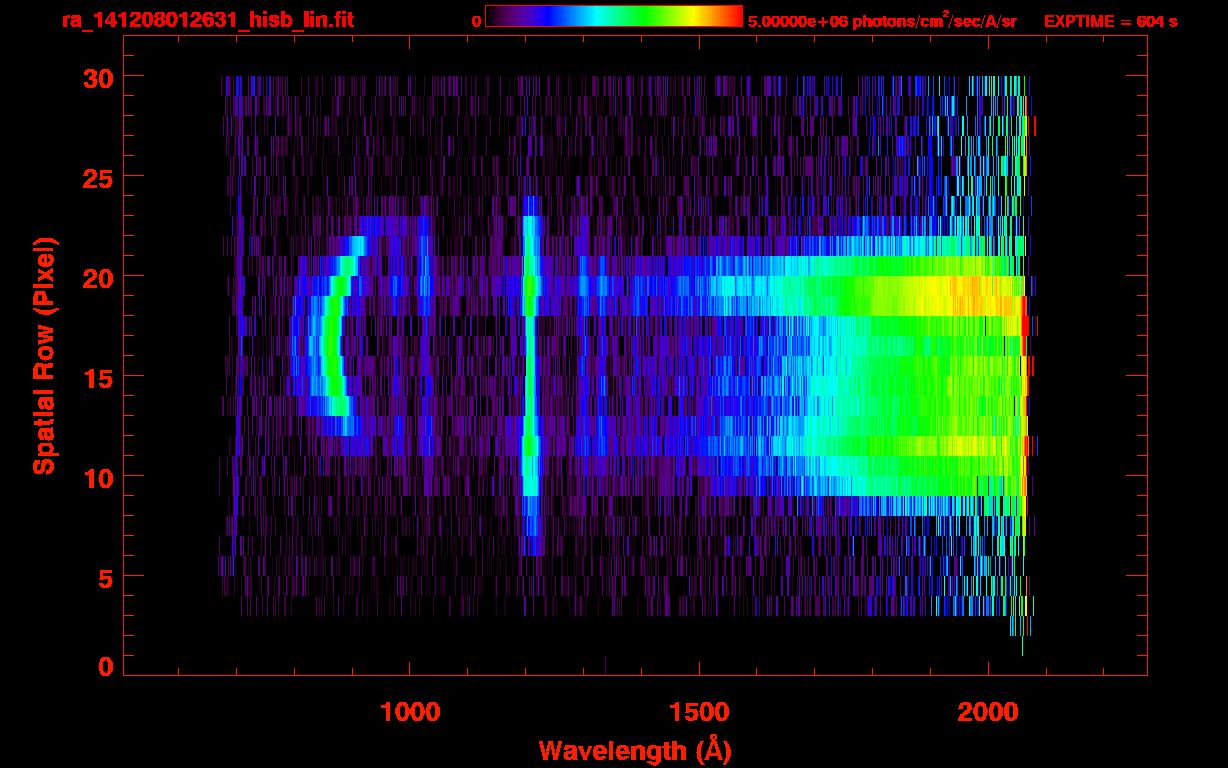
Task: Click the 5.00000e+06 photons/cm²/sec/A/sr label
Action: coord(881,20)
